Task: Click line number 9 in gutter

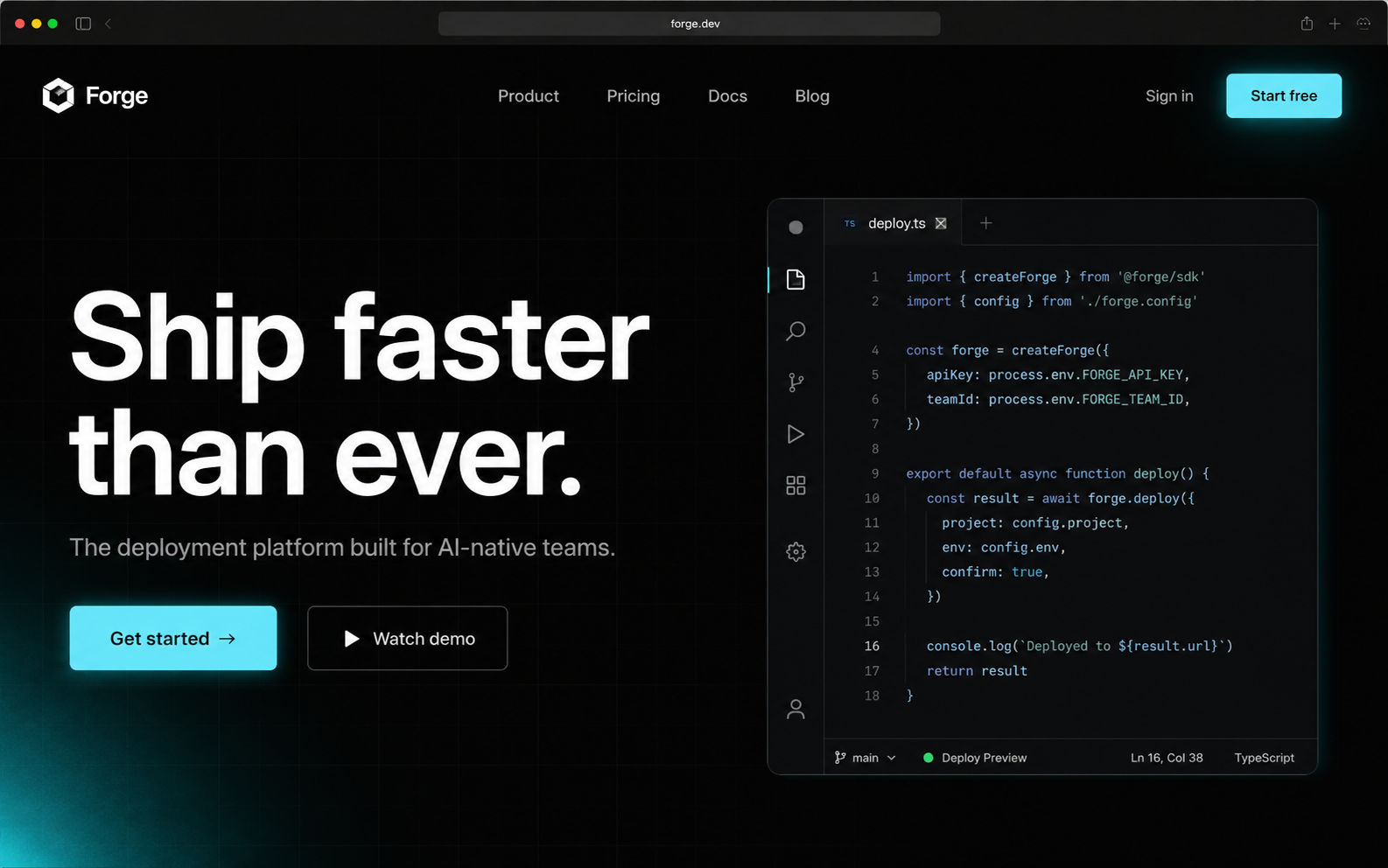Action: (x=875, y=473)
